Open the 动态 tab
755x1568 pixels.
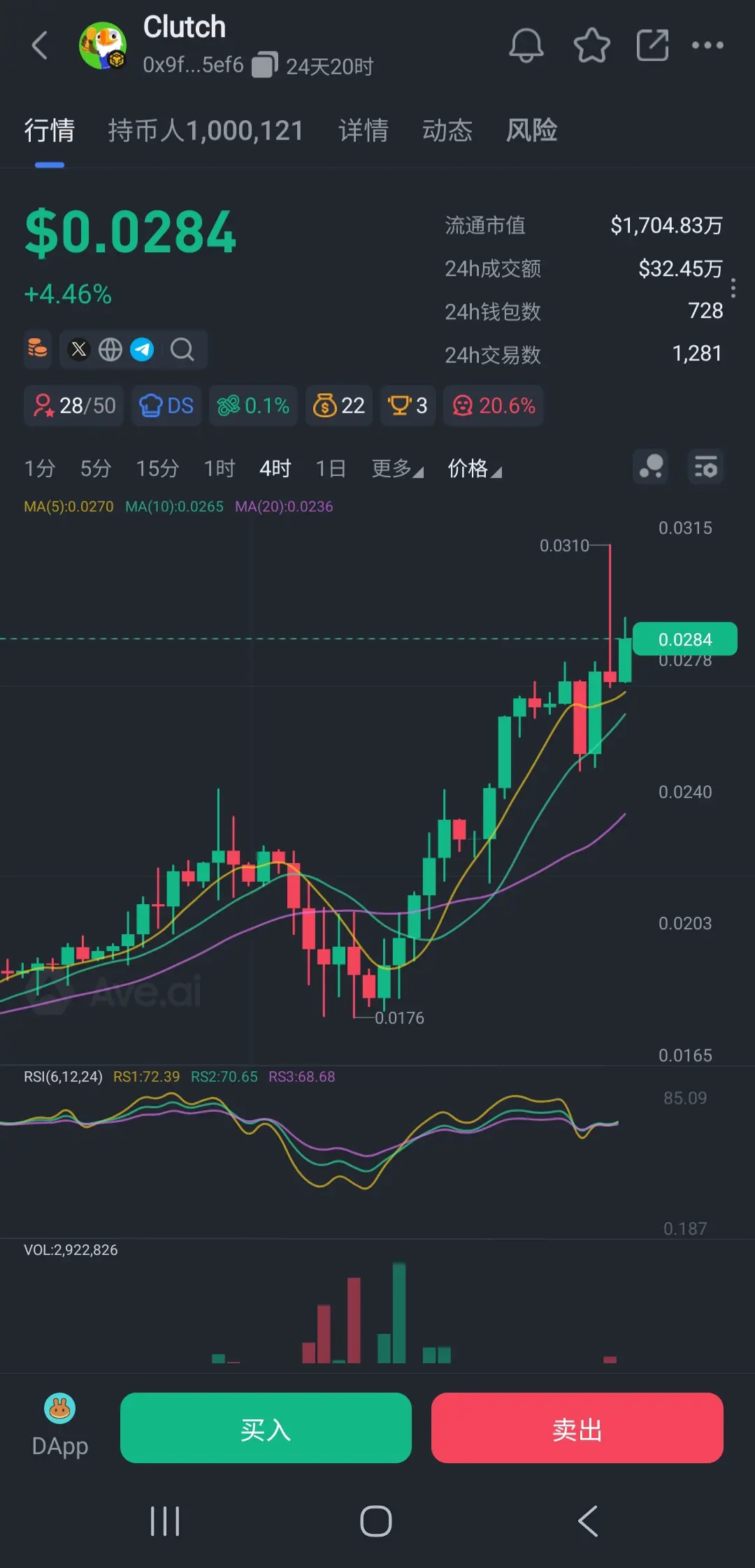pyautogui.click(x=447, y=131)
